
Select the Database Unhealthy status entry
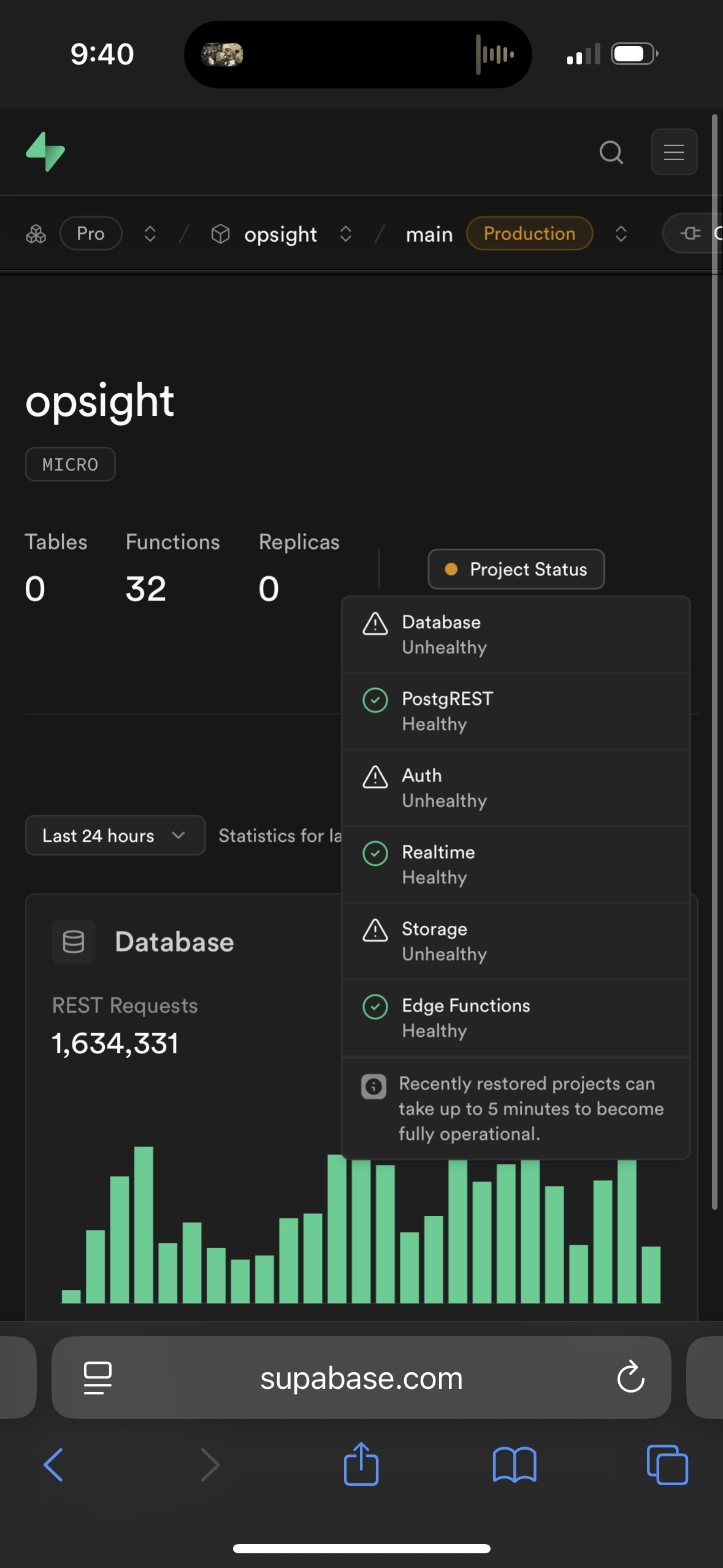tap(515, 634)
